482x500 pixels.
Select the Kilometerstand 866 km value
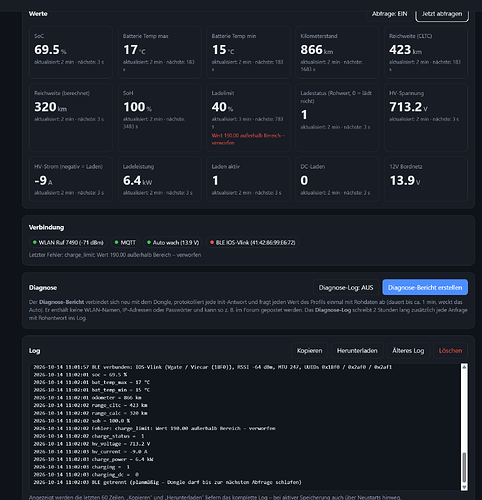(316, 50)
